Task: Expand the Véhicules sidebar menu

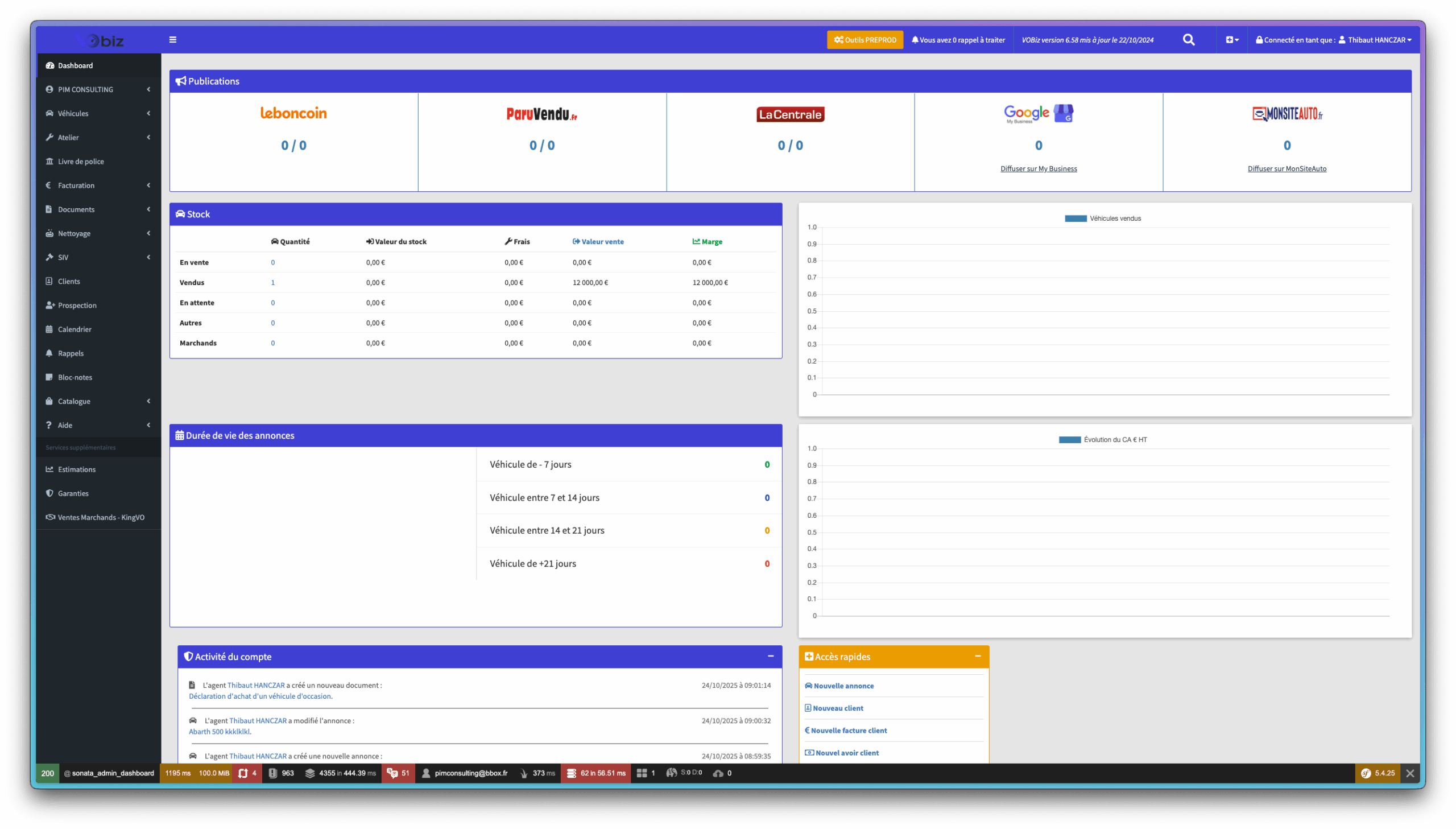Action: (72, 113)
